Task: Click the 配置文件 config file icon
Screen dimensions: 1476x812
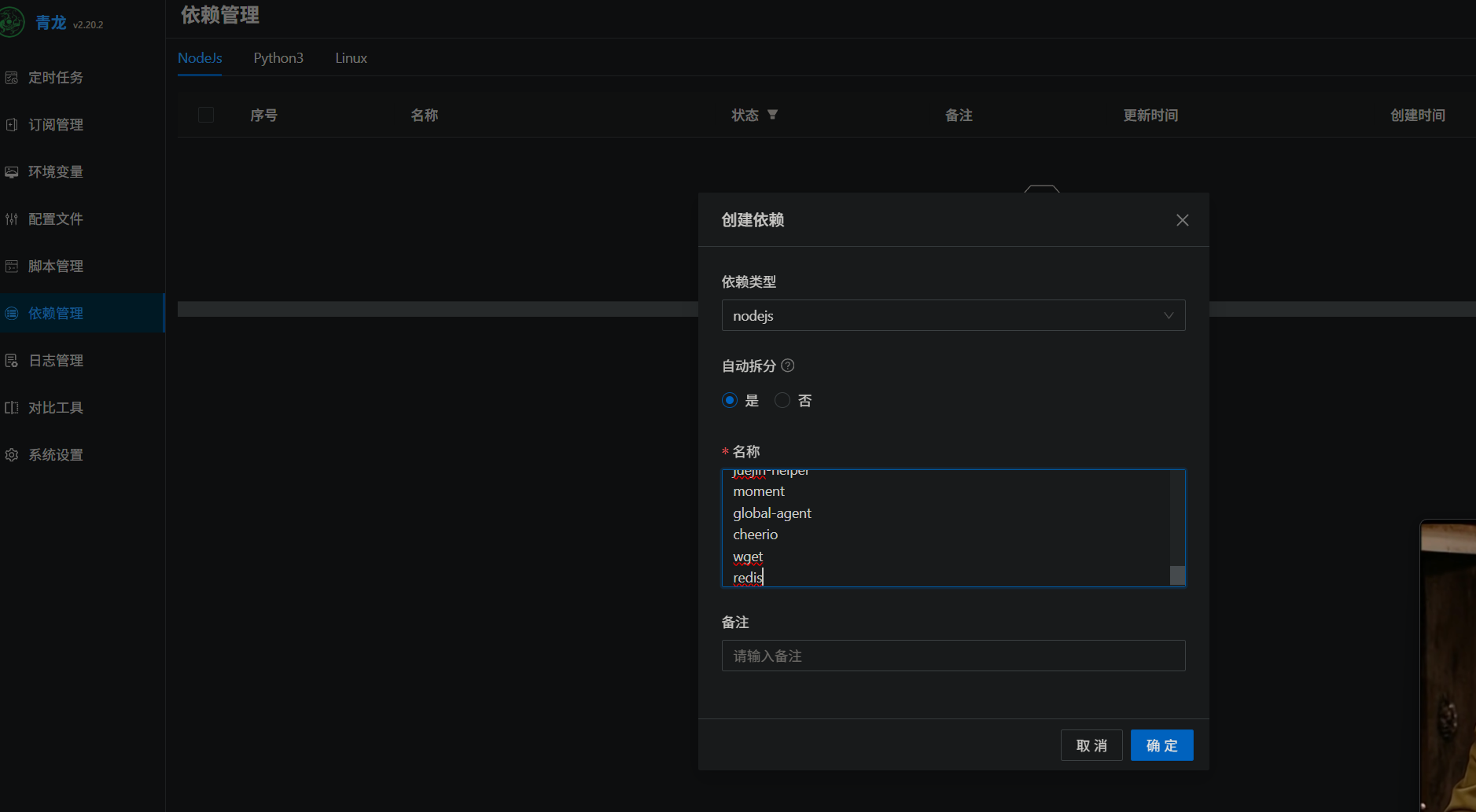Action: tap(12, 219)
